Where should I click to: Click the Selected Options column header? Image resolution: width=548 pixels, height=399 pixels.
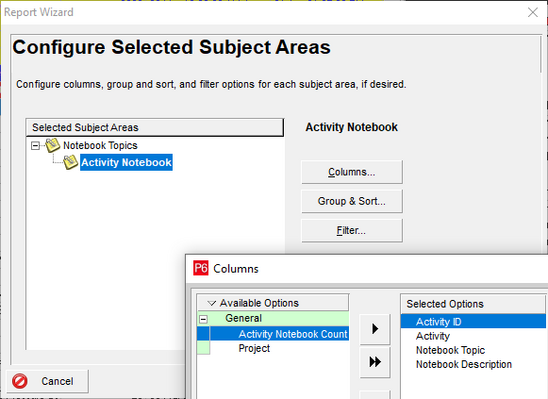click(473, 304)
